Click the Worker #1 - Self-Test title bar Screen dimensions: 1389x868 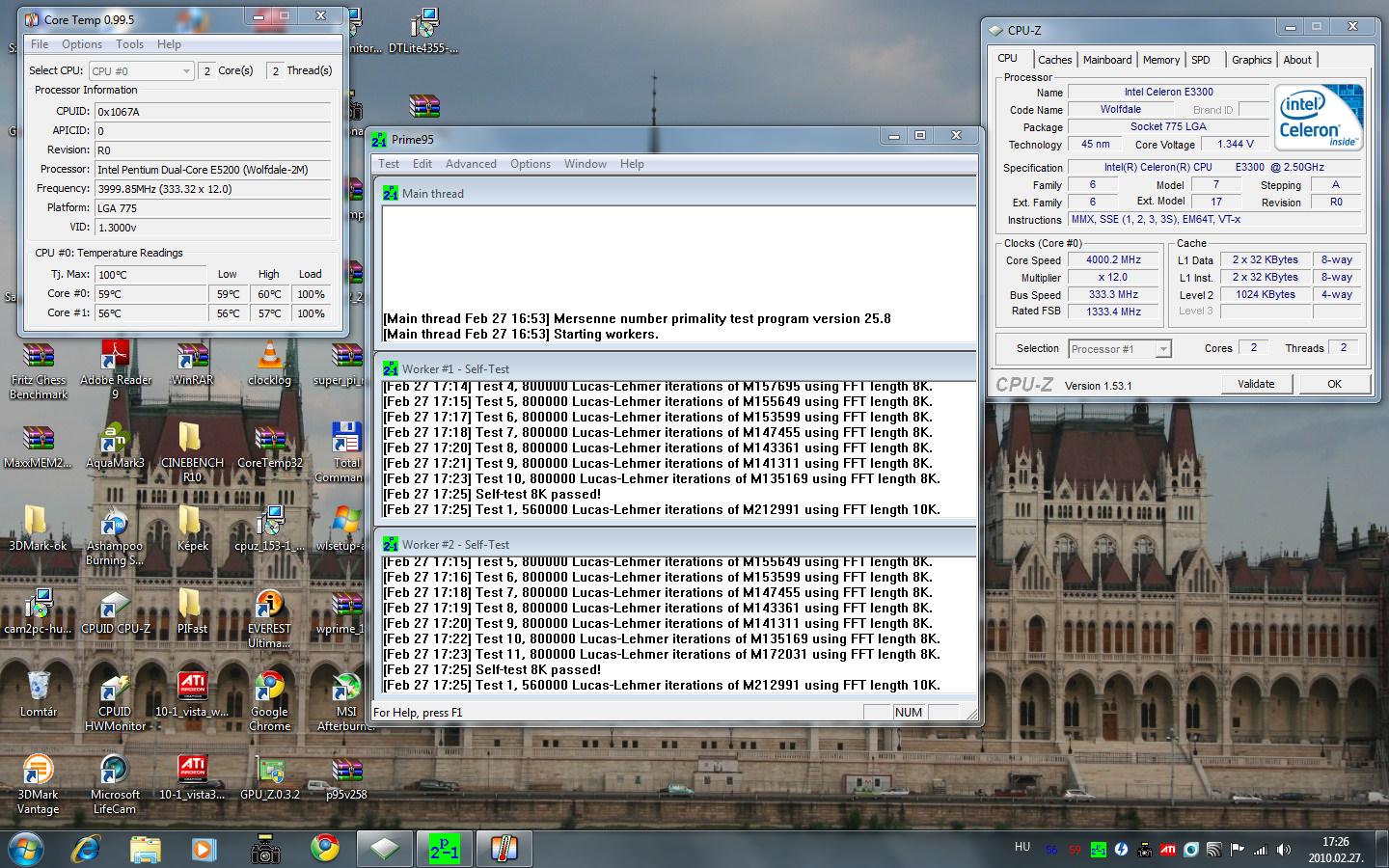675,368
